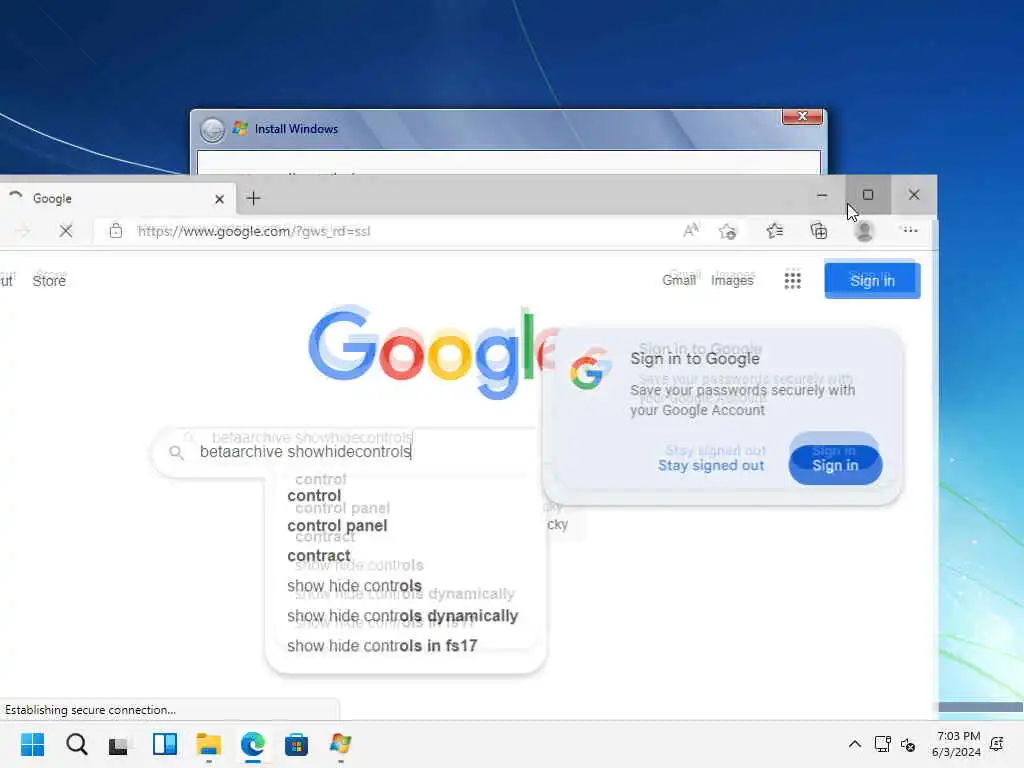Open Microsoft Store from the taskbar
The height and width of the screenshot is (768, 1024).
pos(296,744)
